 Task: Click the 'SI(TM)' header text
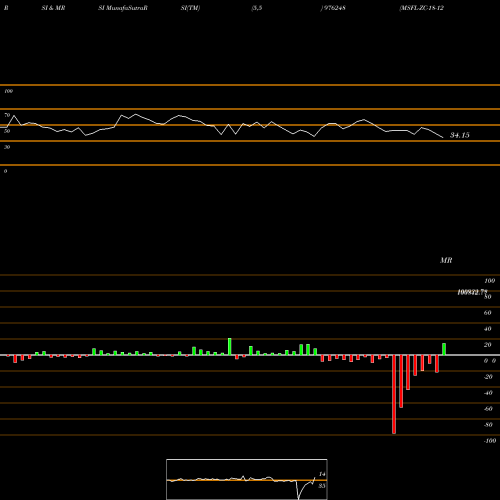190,8
